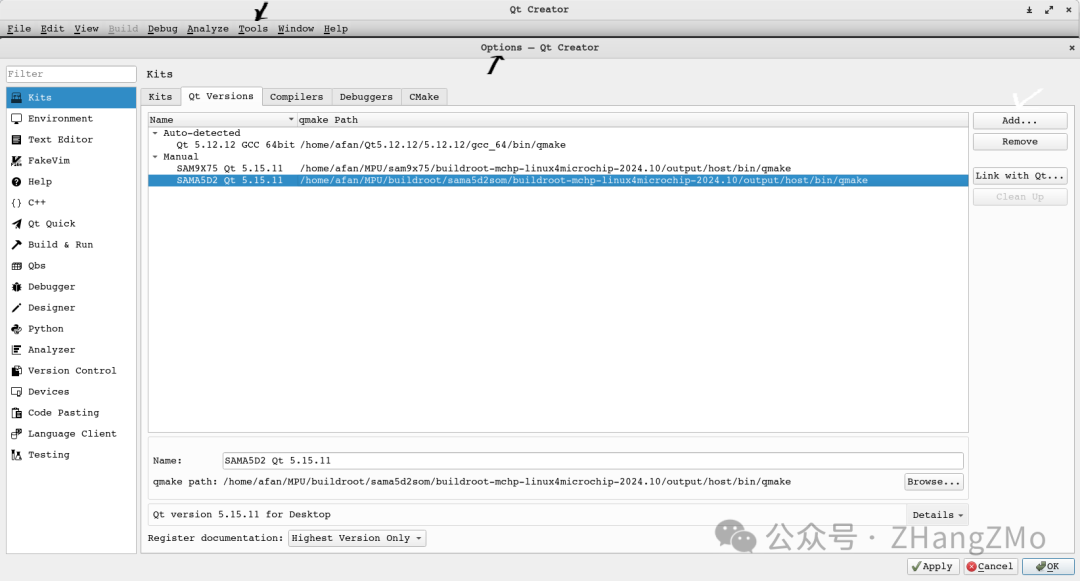This screenshot has width=1080, height=581.
Task: Open the Version Control category icon
Action: [x=17, y=370]
